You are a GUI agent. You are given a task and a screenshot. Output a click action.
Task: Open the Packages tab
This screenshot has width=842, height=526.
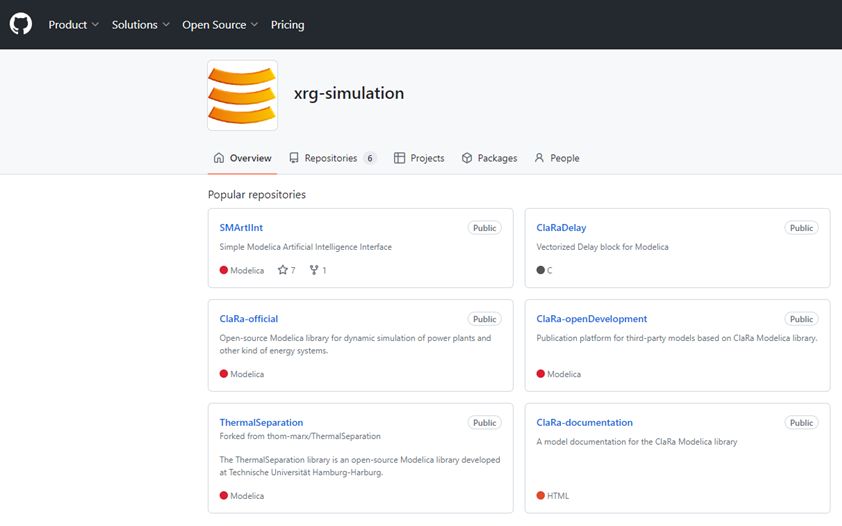click(489, 158)
